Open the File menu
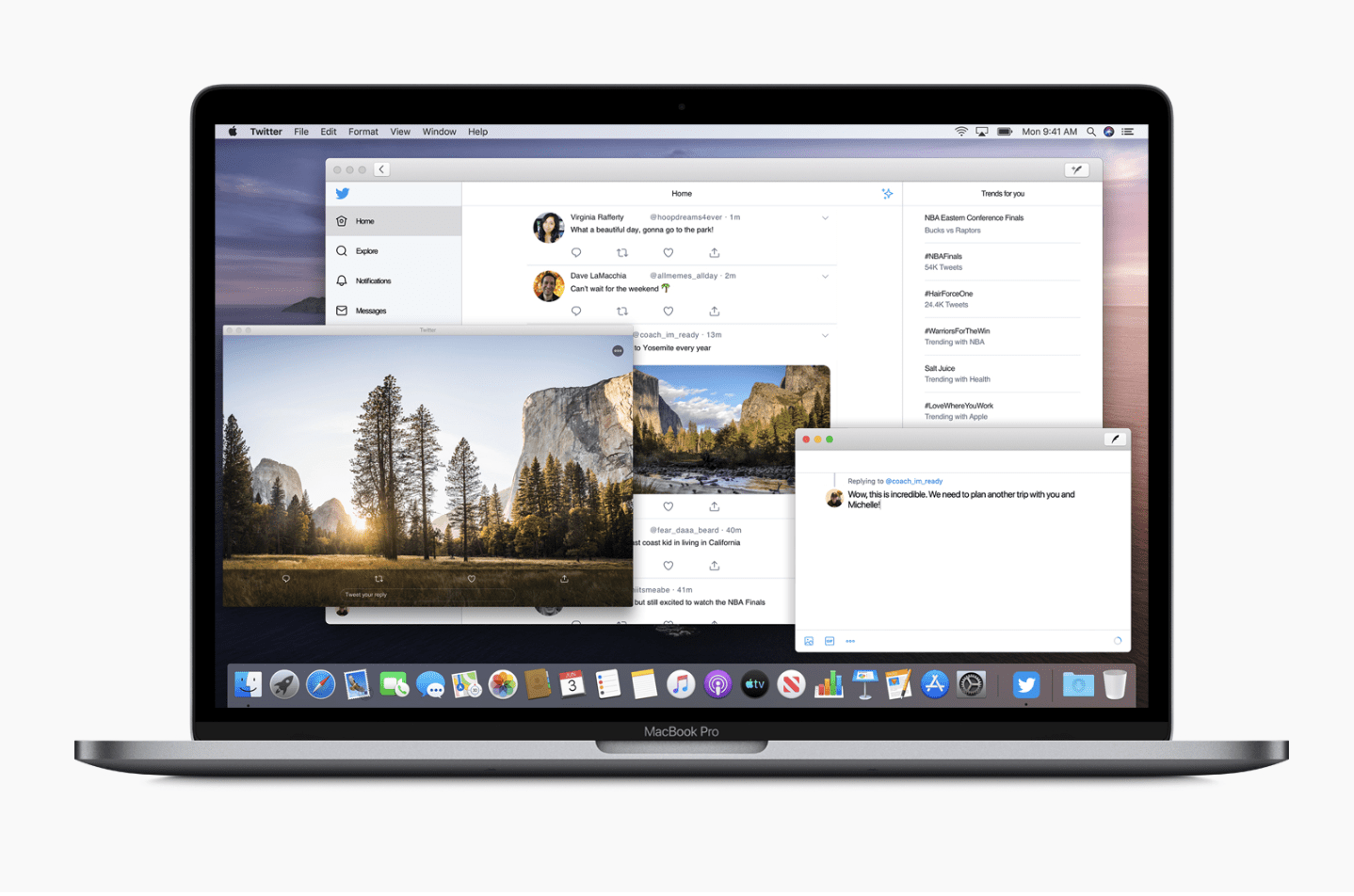 (301, 132)
